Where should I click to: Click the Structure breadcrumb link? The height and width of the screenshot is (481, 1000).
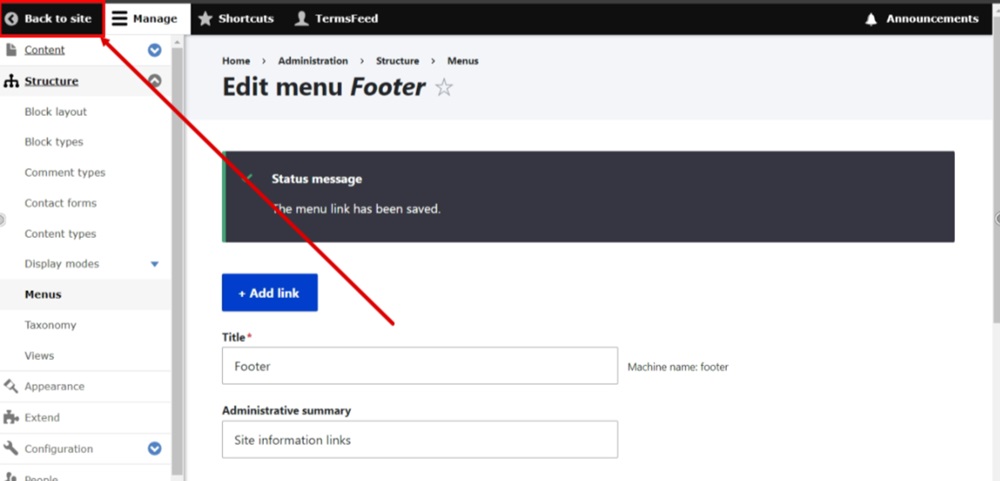tap(397, 61)
